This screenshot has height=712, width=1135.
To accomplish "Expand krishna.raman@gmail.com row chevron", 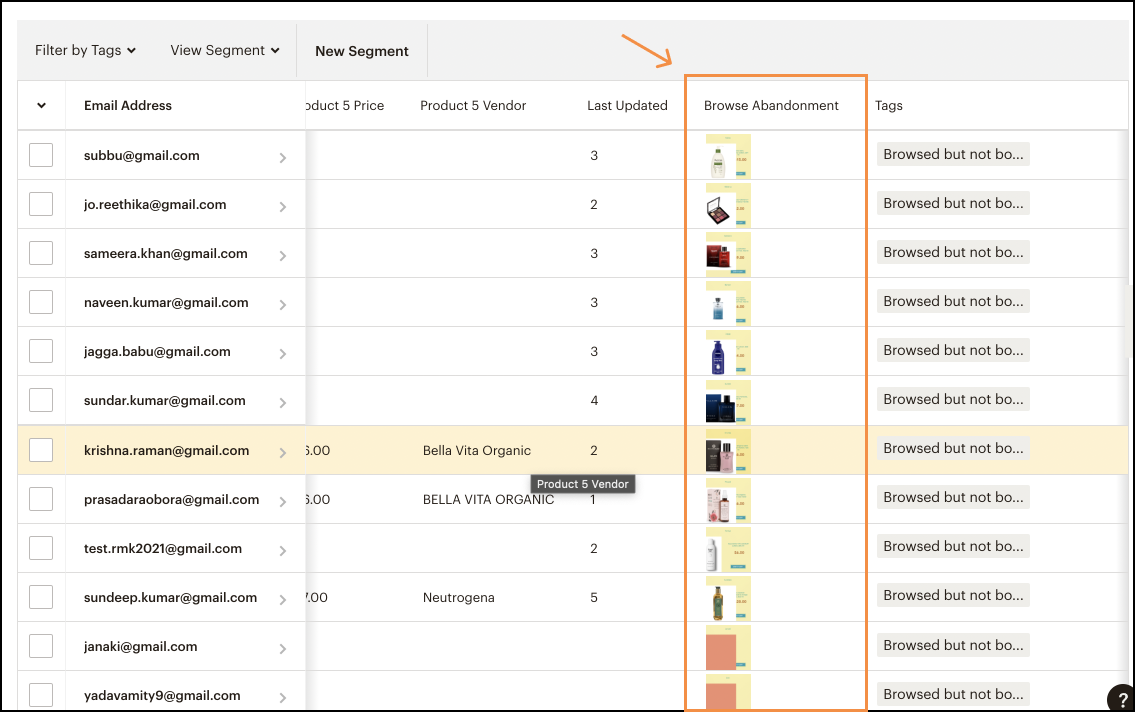I will click(283, 453).
